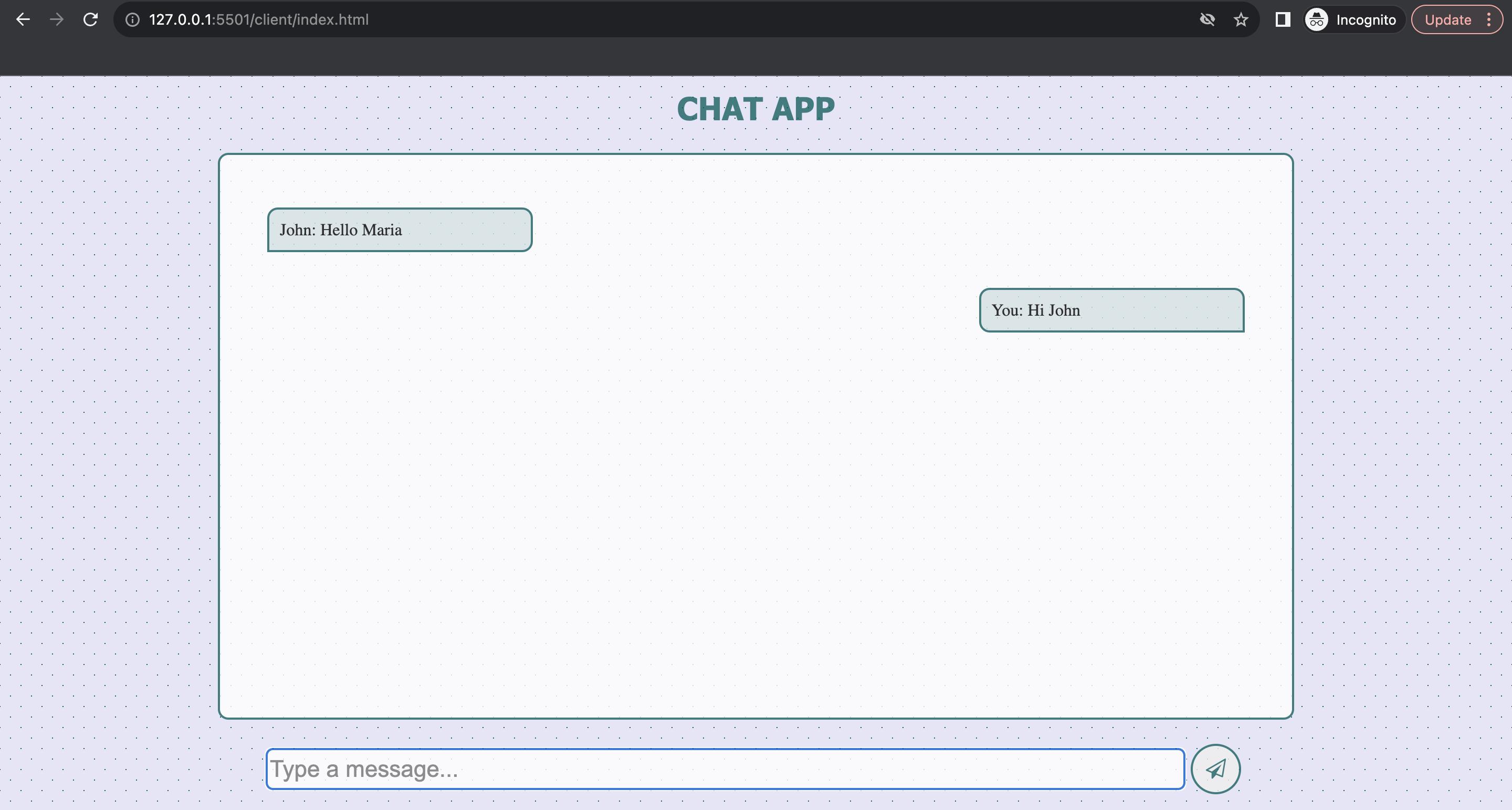Viewport: 1512px width, 810px height.
Task: Click the paper plane send button
Action: click(1215, 769)
